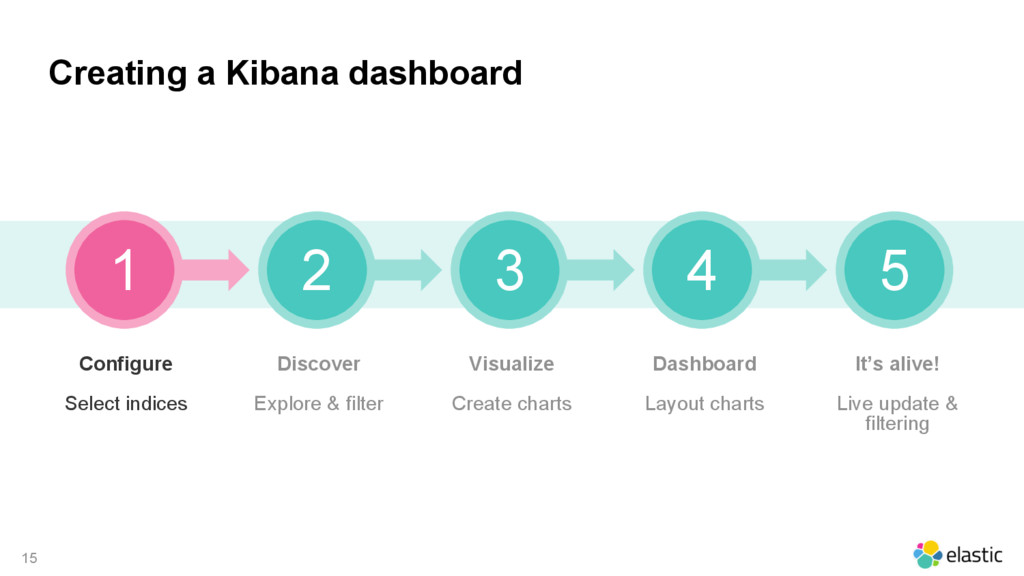Select the teal step 2 circle
This screenshot has width=1024, height=576.
(x=317, y=270)
